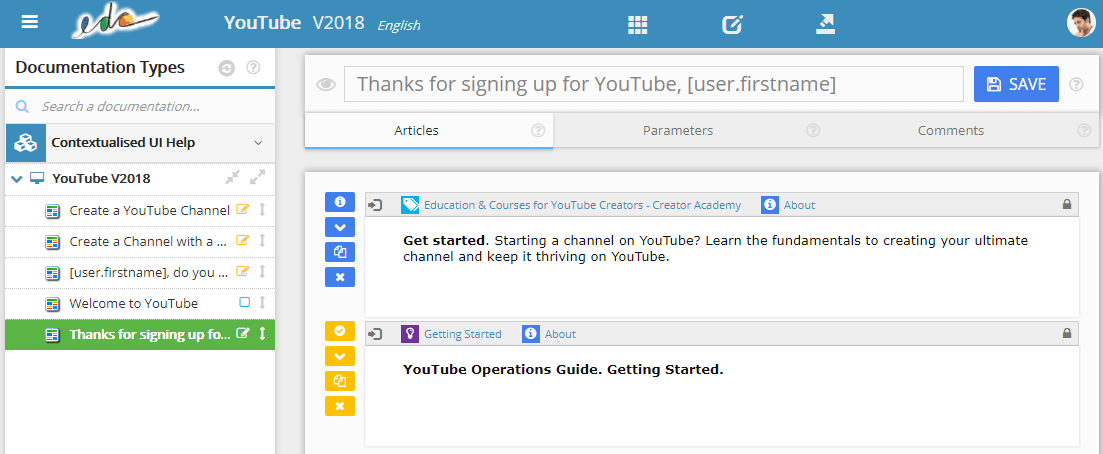Click the 'English' language label in header
This screenshot has width=1103, height=454.
click(x=399, y=26)
